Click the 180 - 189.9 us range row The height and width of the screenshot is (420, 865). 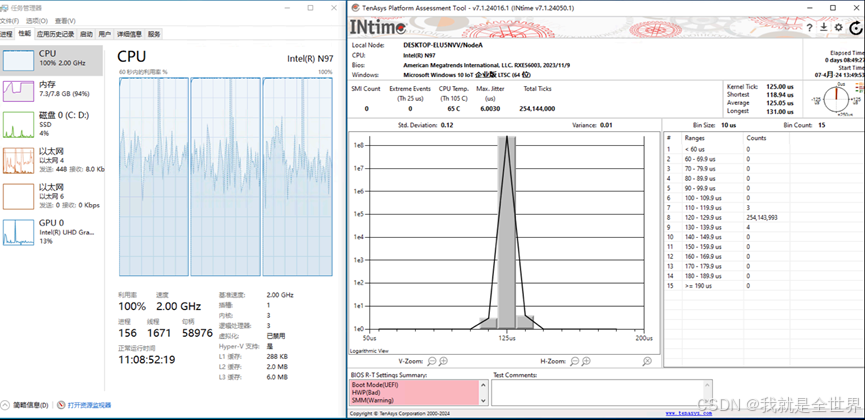coord(764,276)
